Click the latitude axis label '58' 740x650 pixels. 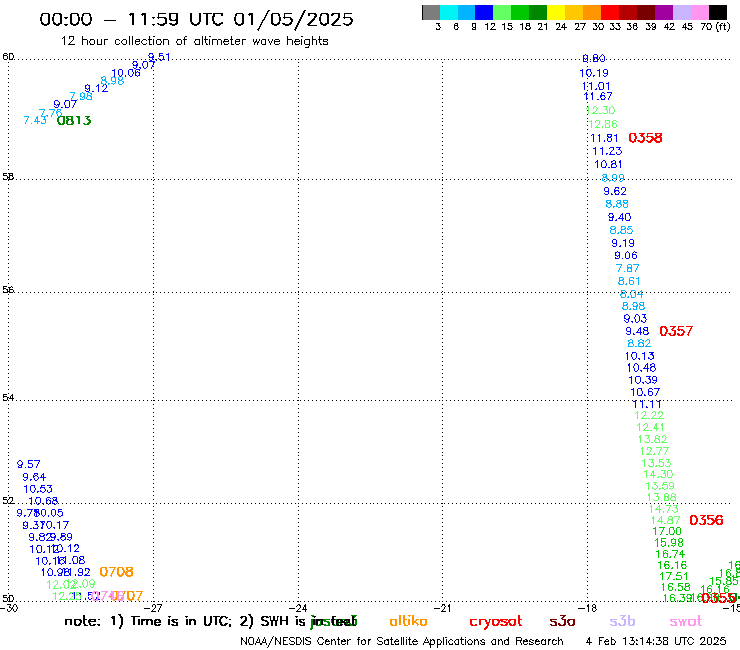point(8,177)
